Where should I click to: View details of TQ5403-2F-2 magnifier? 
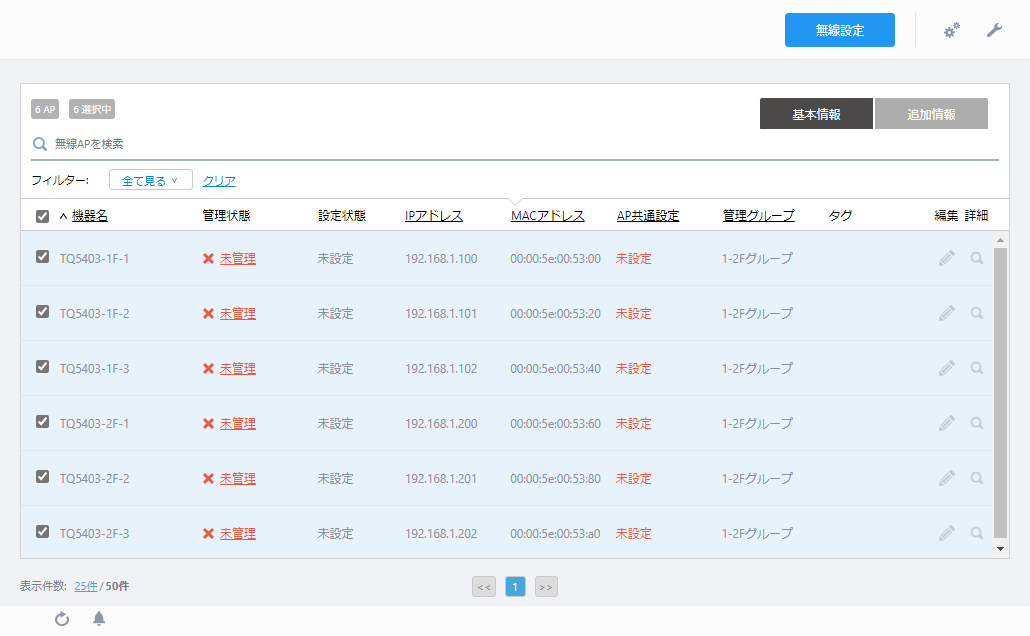tap(977, 478)
